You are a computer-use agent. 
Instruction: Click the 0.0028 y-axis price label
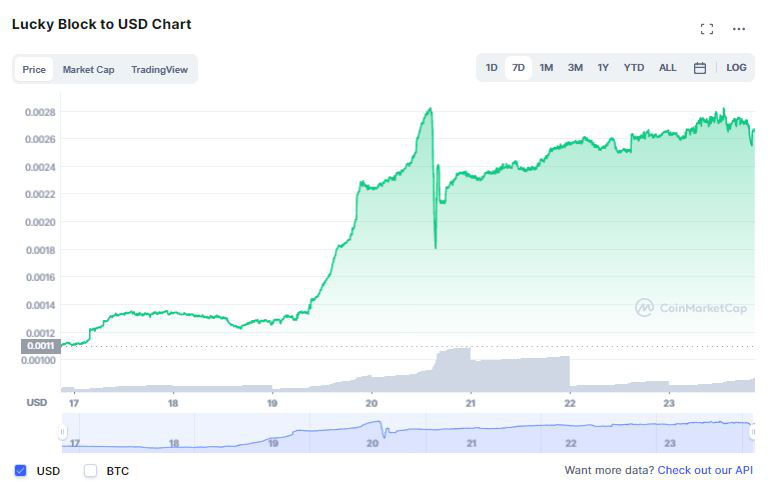(x=40, y=112)
